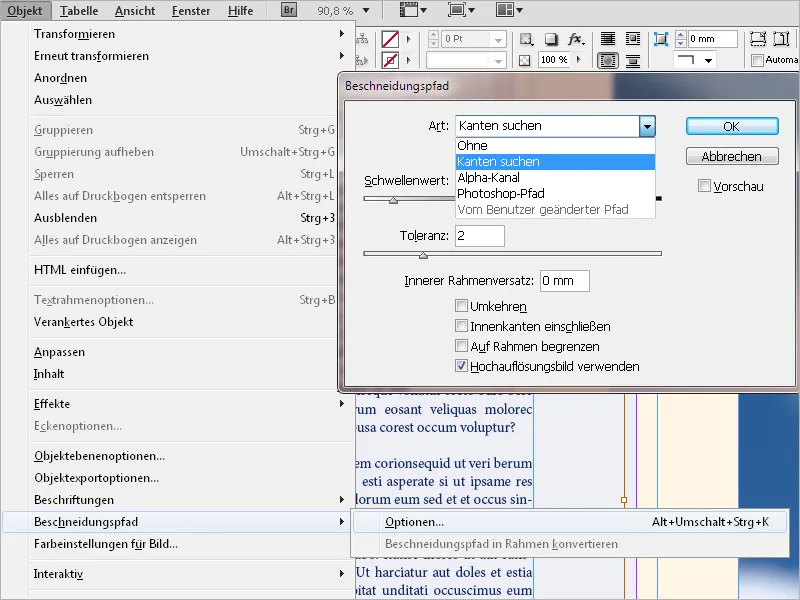
Task: Click the fill color swatch (none)
Action: click(390, 39)
